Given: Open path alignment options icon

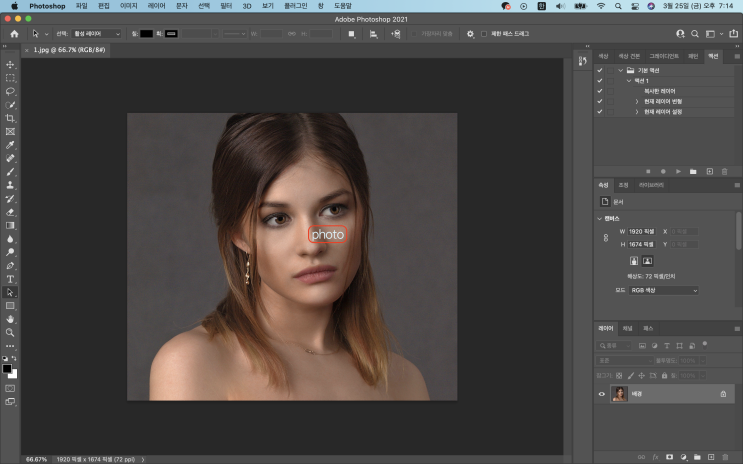Looking at the screenshot, I should click(x=373, y=34).
